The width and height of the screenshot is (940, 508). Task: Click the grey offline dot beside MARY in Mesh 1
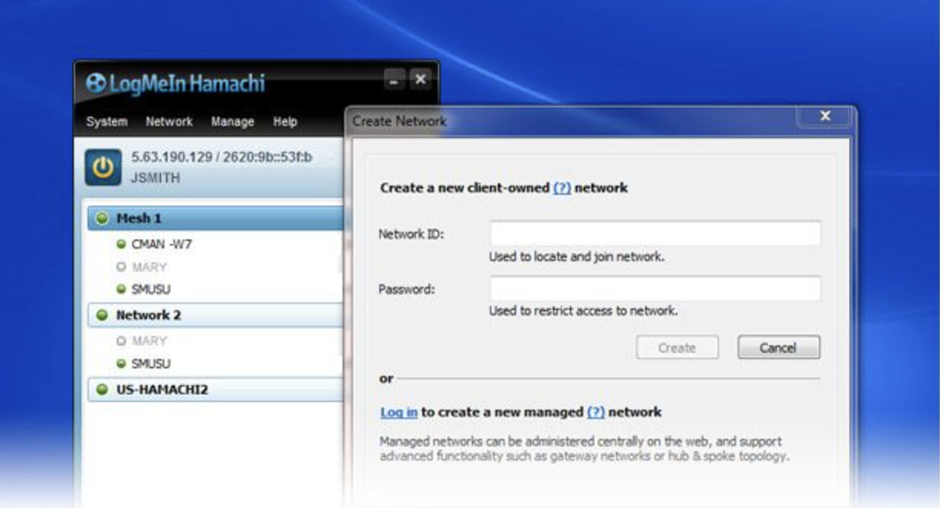(x=121, y=267)
